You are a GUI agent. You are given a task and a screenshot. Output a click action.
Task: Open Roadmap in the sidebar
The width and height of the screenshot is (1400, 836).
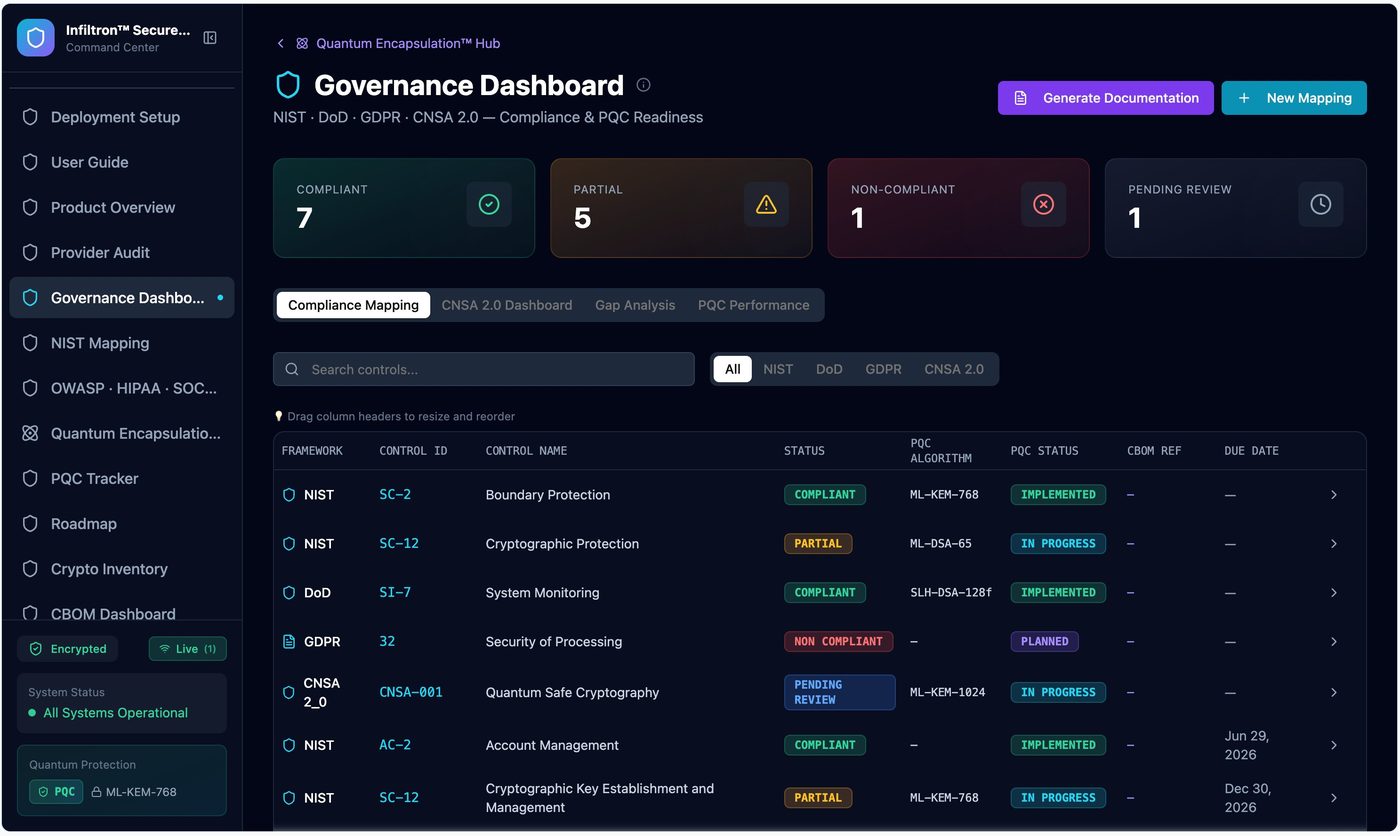[122, 524]
